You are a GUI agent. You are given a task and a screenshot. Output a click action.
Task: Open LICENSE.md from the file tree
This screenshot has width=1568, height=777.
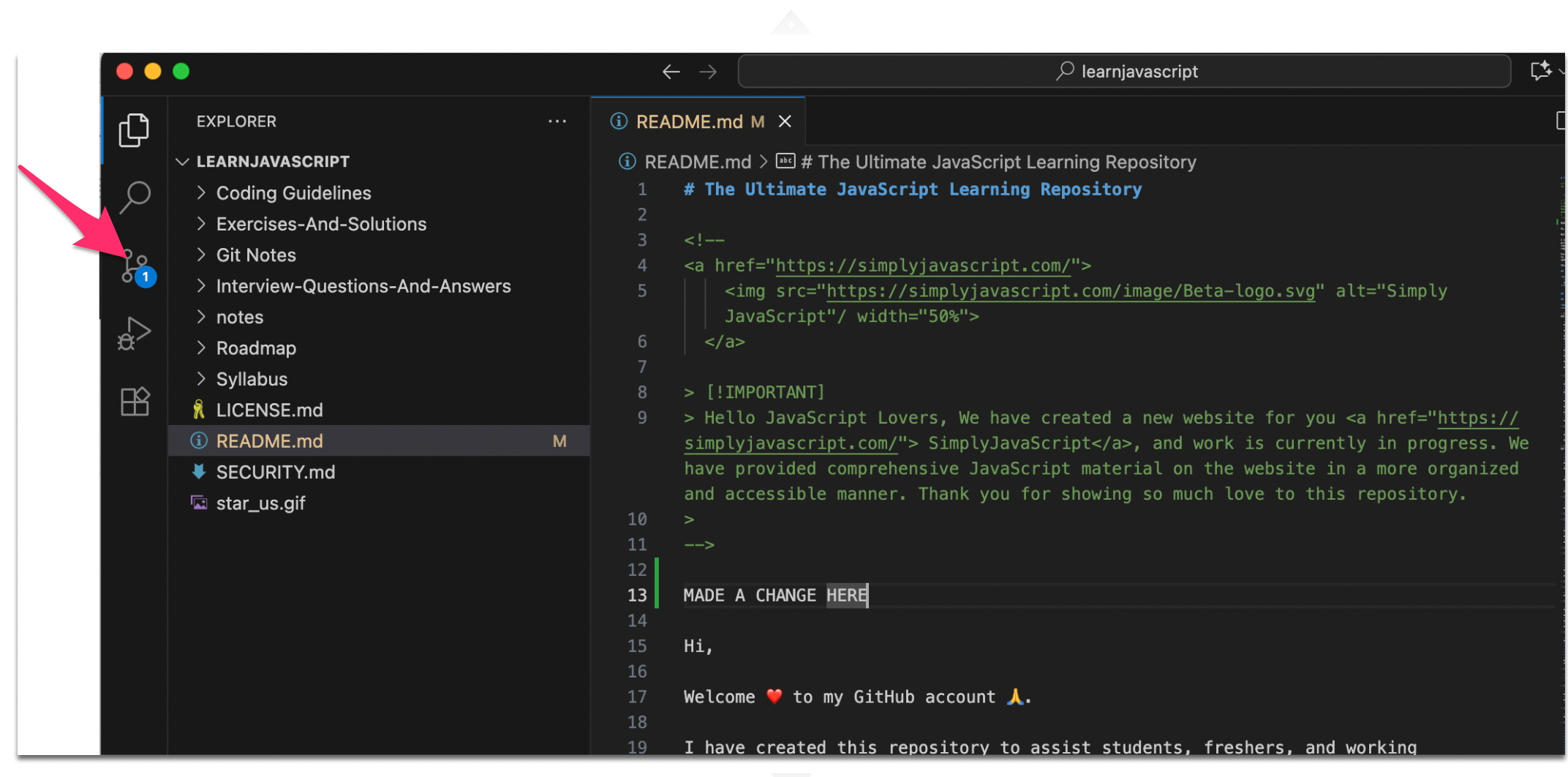click(379, 410)
